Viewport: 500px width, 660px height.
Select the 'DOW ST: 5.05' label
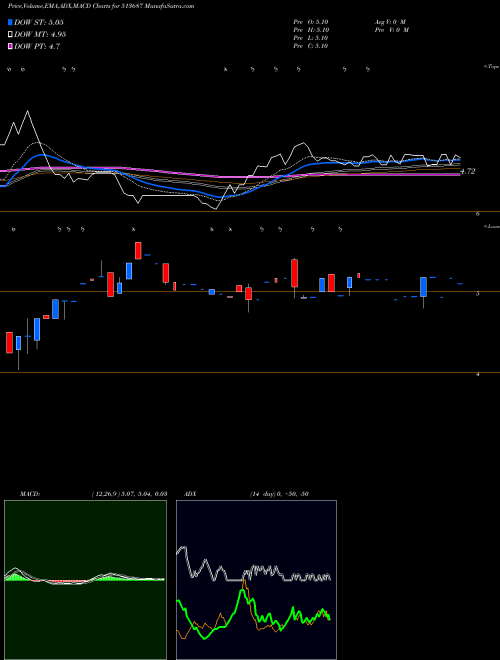click(39, 22)
